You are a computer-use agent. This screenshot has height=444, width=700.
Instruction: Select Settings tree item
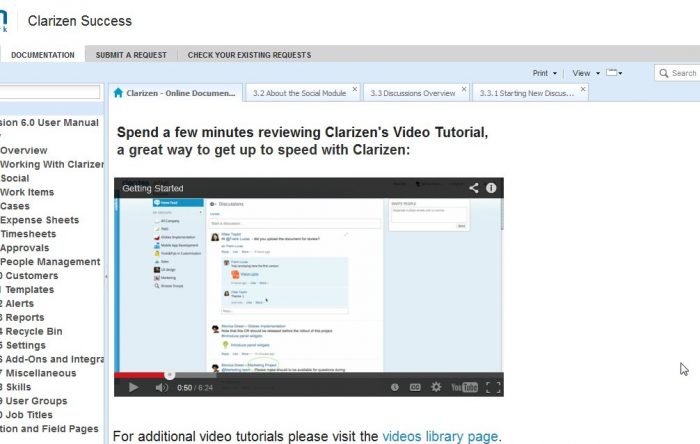point(25,345)
